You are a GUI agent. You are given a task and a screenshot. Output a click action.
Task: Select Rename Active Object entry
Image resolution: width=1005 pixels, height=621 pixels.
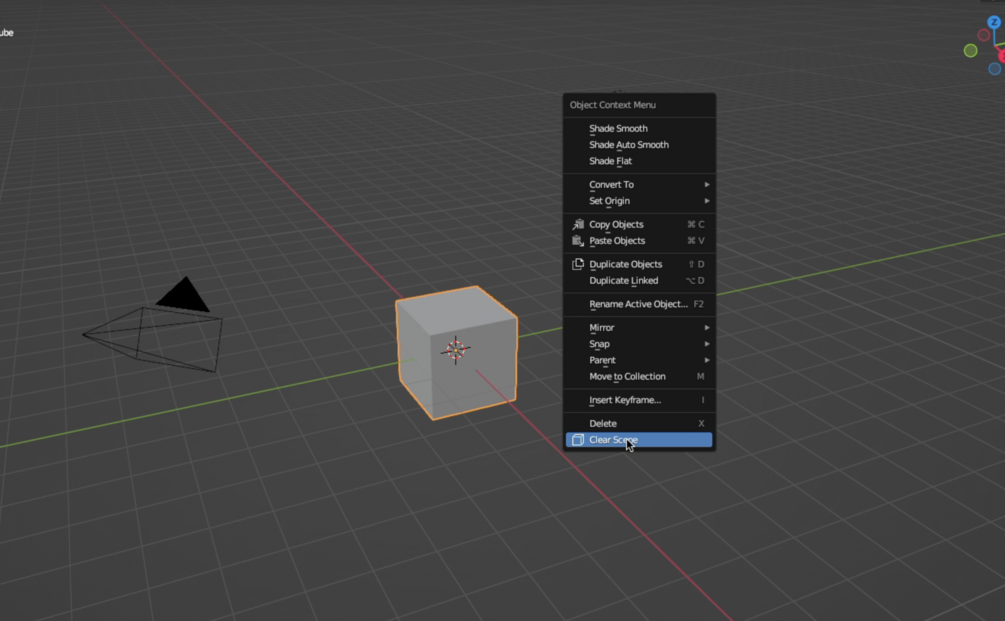tap(639, 304)
